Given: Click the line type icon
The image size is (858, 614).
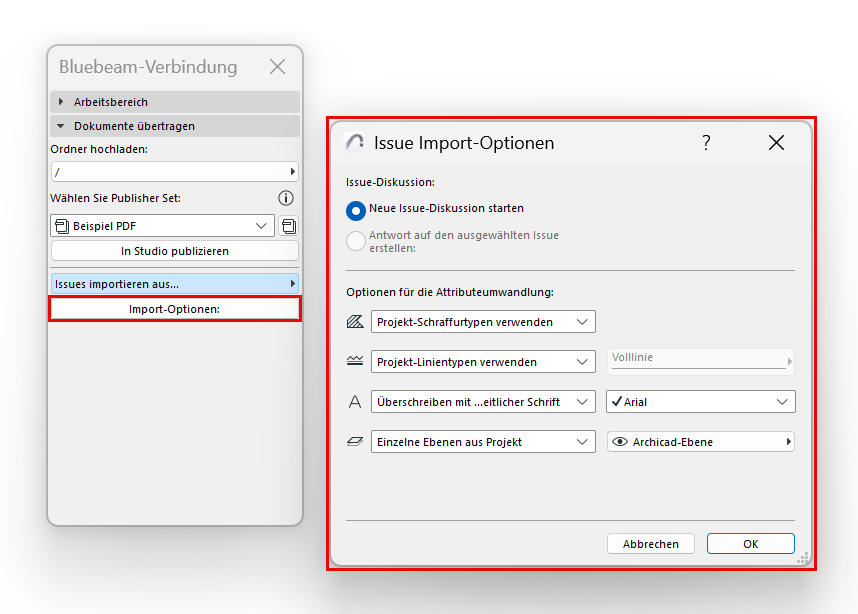Looking at the screenshot, I should click(355, 362).
